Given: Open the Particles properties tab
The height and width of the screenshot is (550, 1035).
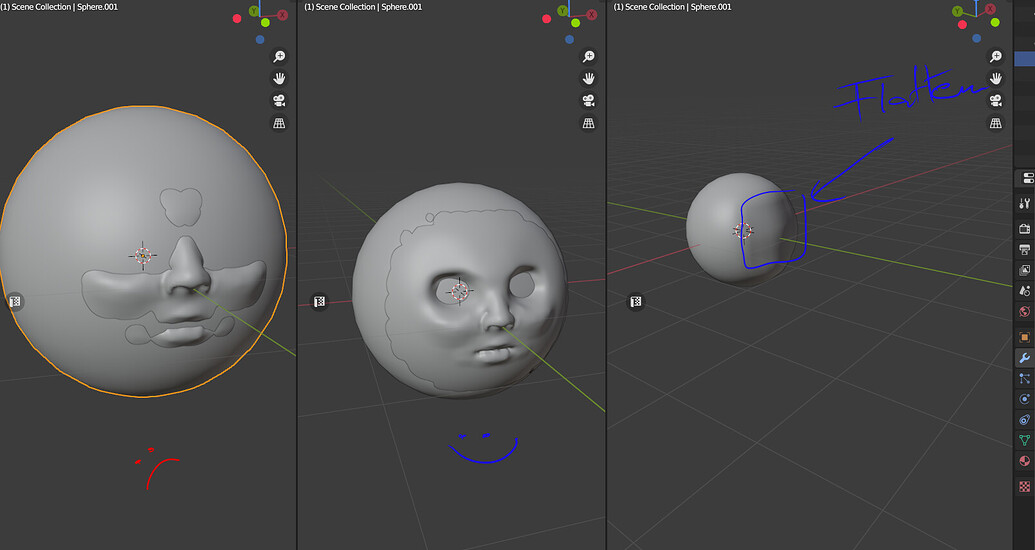Looking at the screenshot, I should (1024, 378).
